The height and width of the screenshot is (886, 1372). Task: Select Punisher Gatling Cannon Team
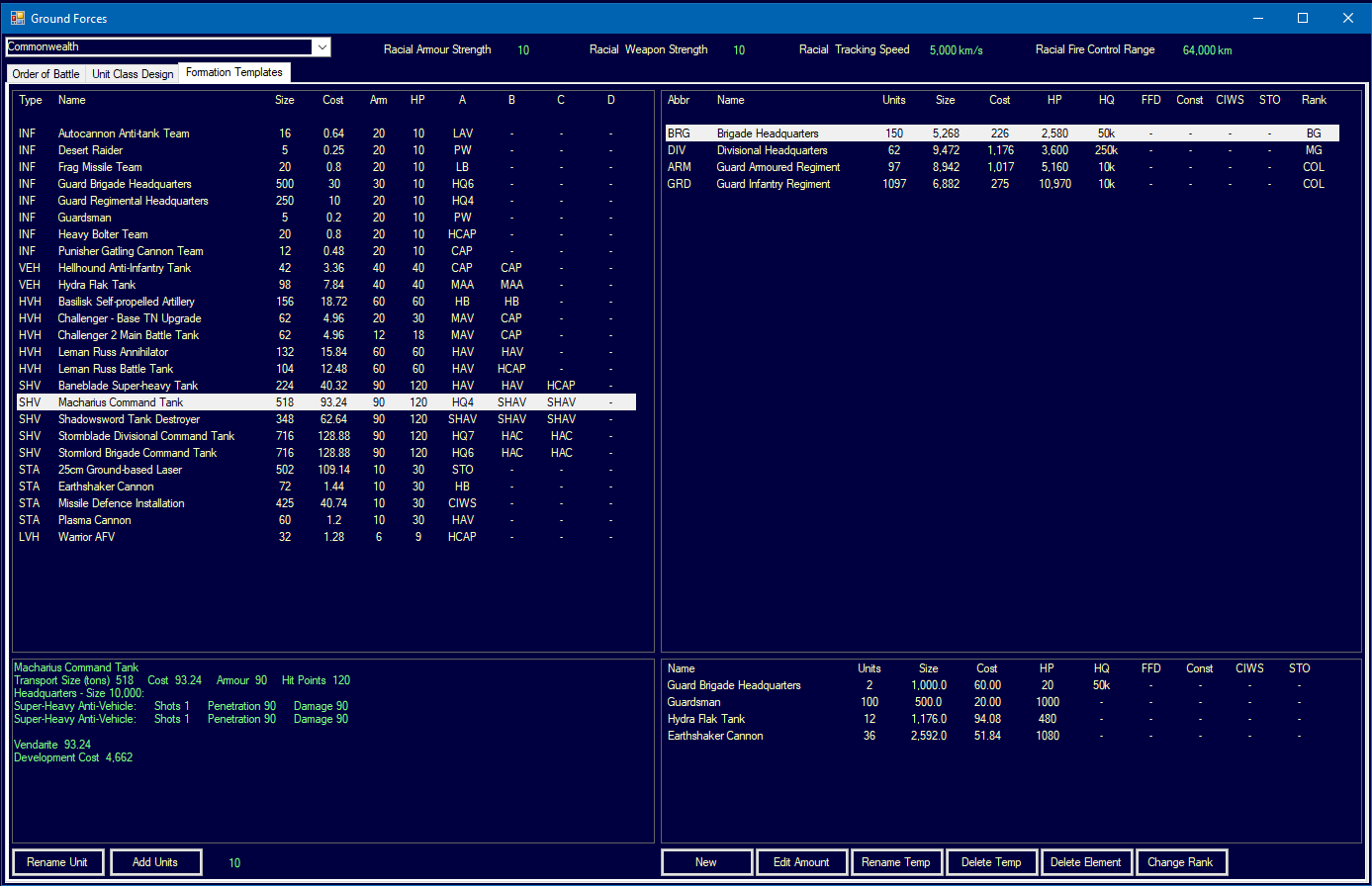coord(326,251)
